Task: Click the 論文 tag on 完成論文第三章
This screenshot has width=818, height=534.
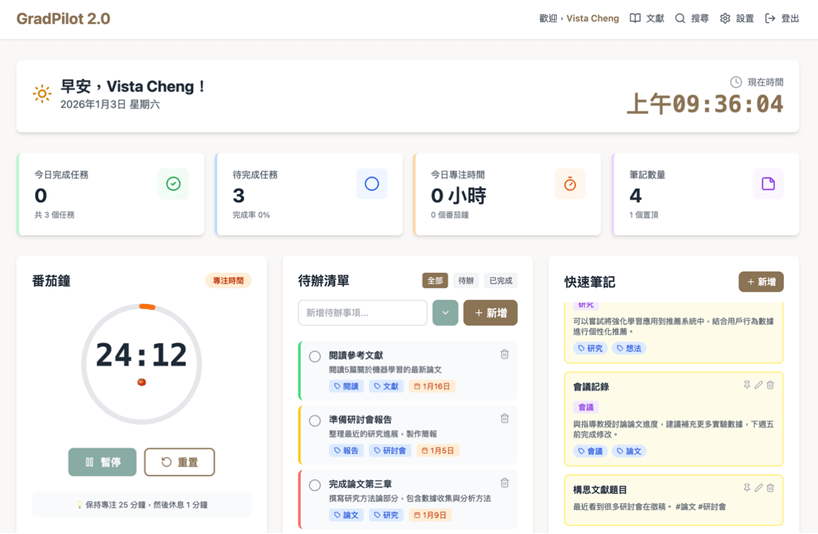Action: pyautogui.click(x=346, y=515)
